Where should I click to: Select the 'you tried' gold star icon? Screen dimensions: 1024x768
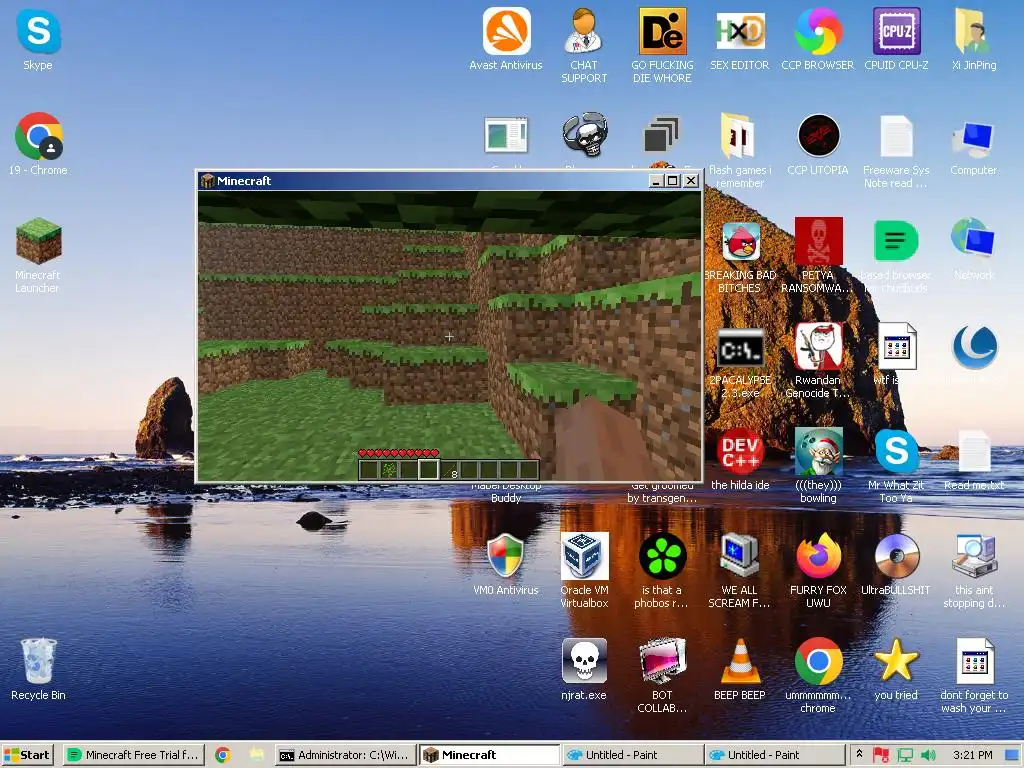[896, 660]
